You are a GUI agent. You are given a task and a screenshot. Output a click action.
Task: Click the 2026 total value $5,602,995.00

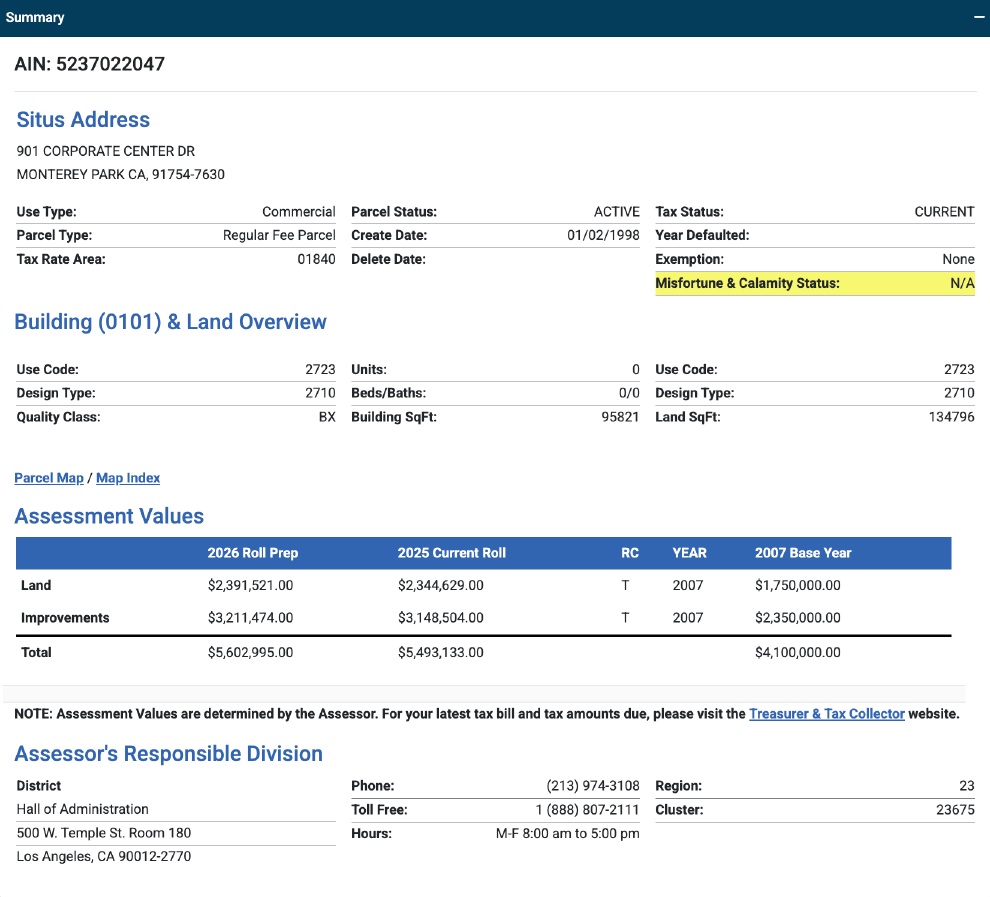[250, 652]
